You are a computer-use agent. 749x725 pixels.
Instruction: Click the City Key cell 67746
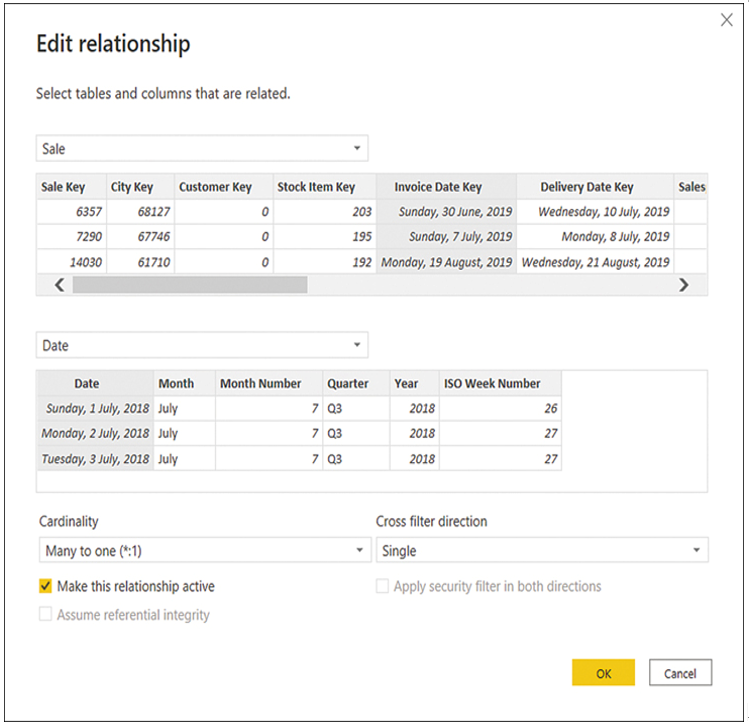[x=140, y=236]
